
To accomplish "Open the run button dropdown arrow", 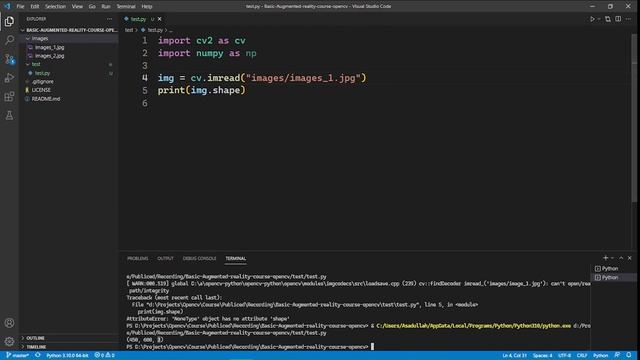I will click(599, 19).
